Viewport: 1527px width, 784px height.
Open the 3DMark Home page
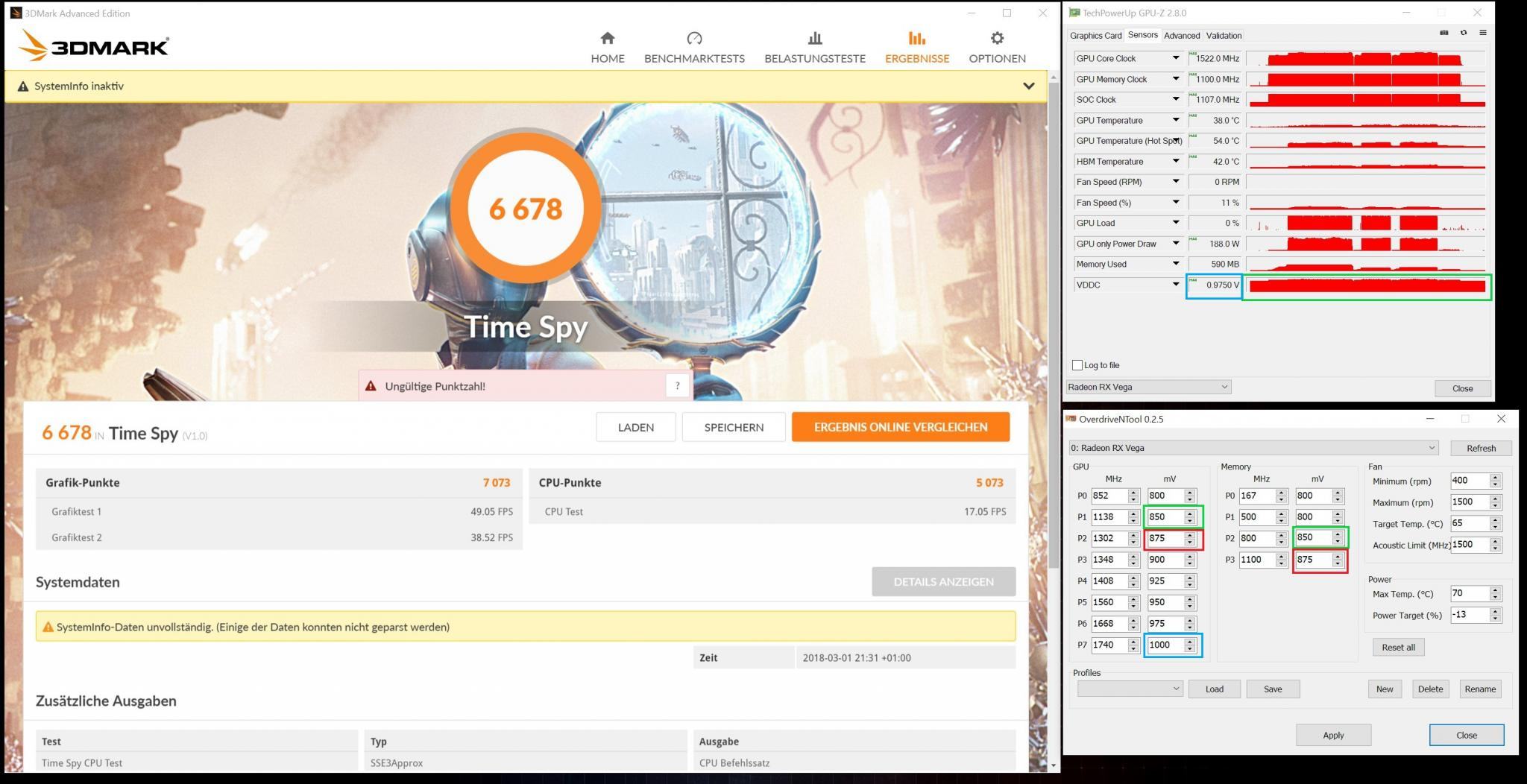(608, 48)
